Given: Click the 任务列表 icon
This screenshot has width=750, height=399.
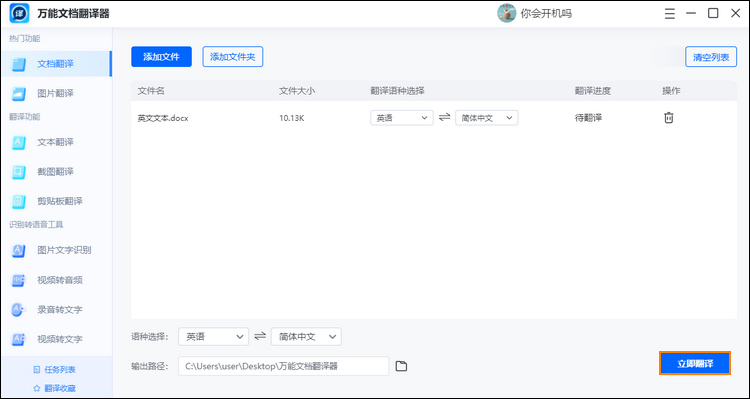Looking at the screenshot, I should click(36, 370).
